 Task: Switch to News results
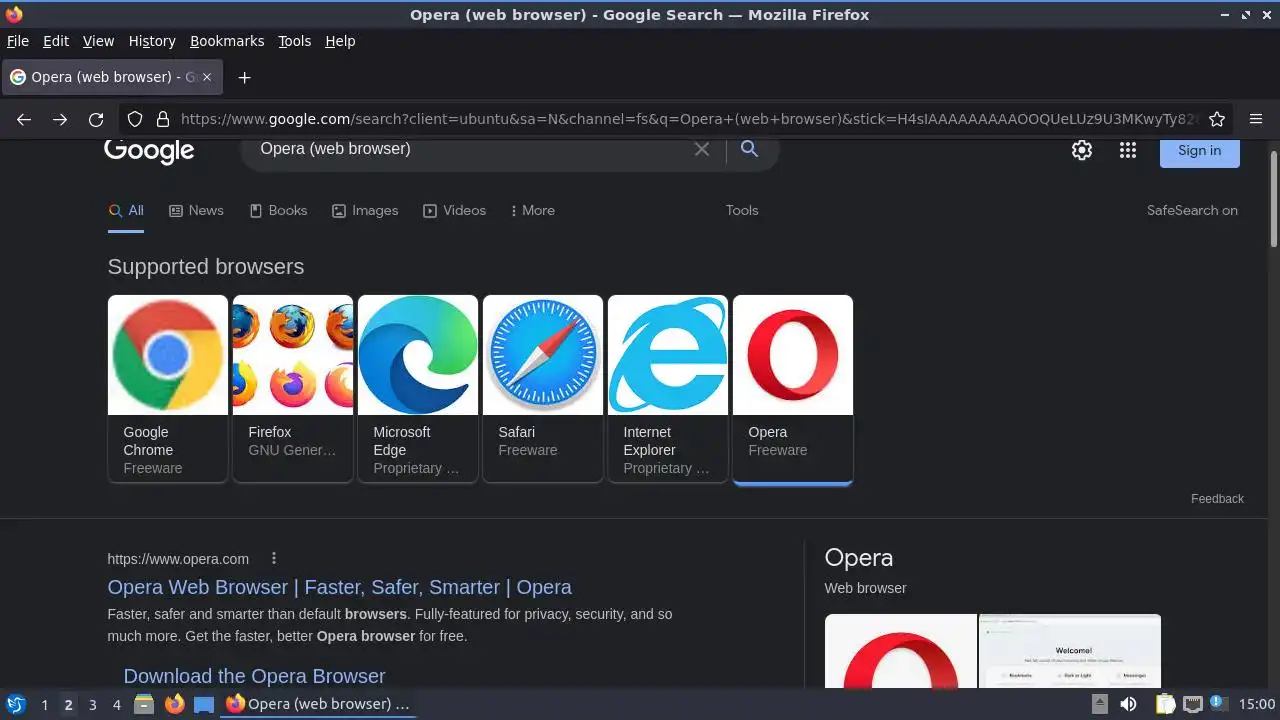tap(196, 210)
